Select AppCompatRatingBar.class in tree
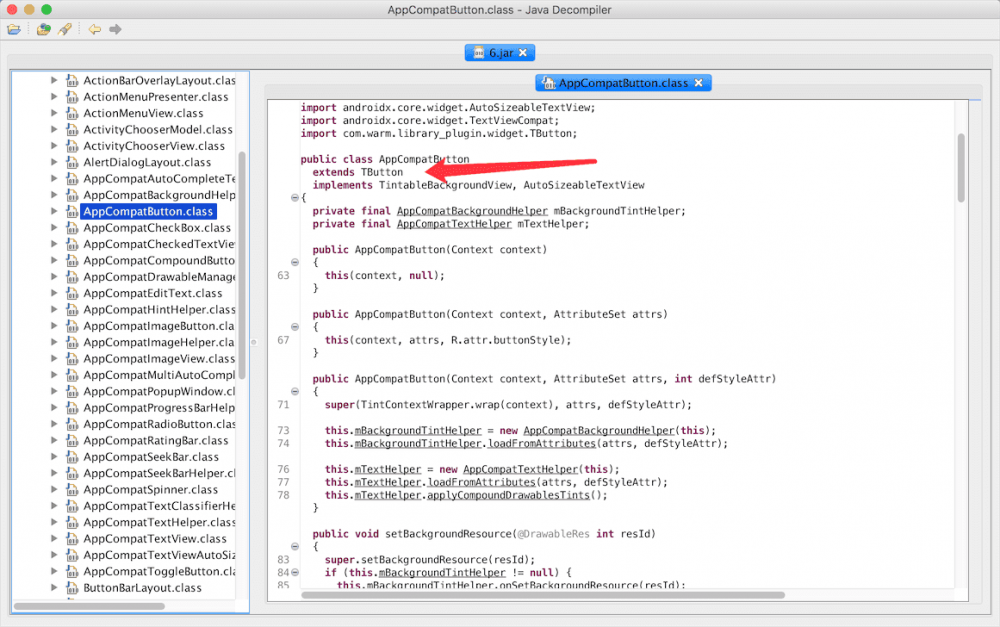Viewport: 1000px width, 627px height. [156, 441]
